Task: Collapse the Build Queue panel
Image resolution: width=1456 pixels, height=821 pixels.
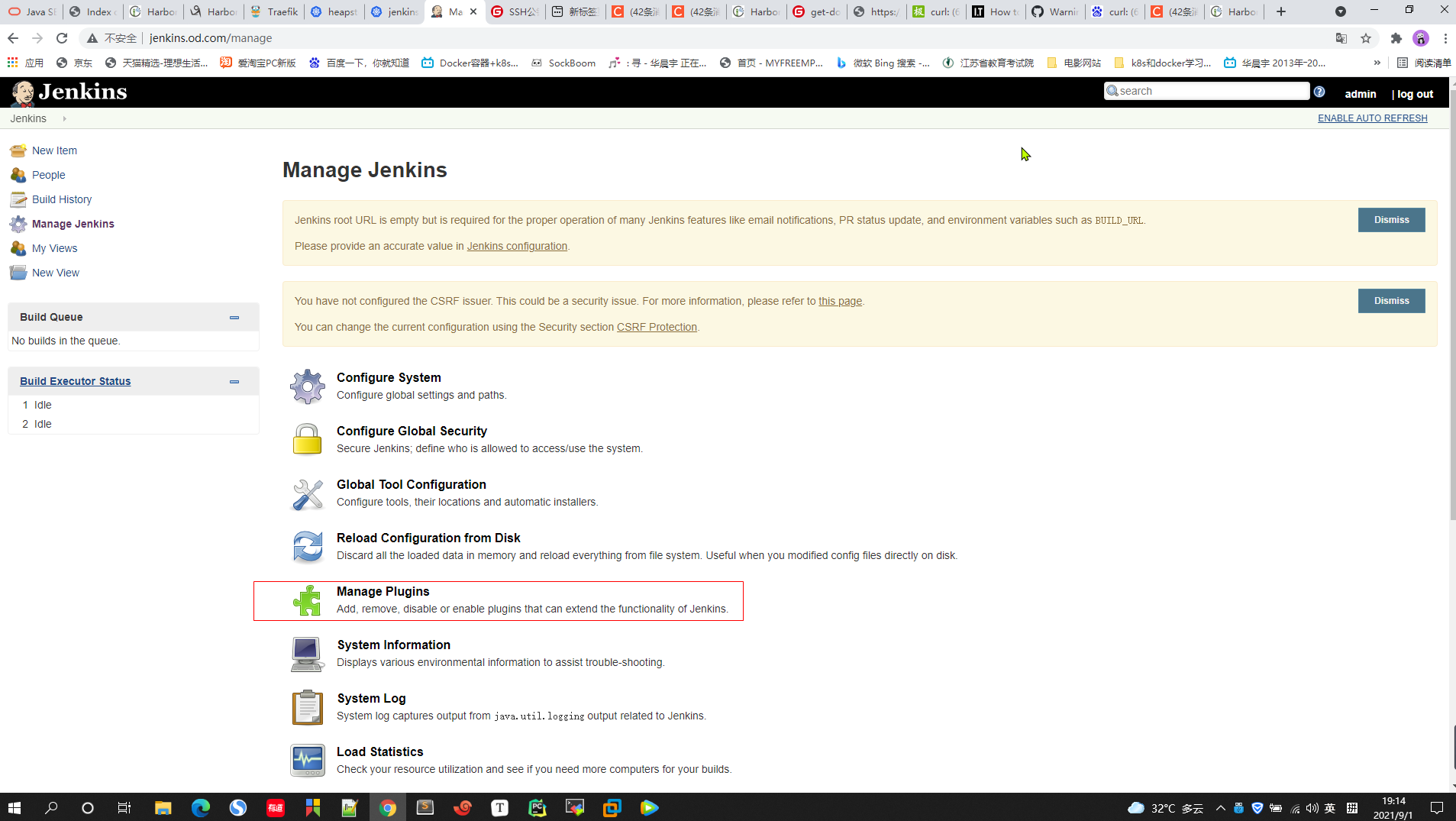Action: pyautogui.click(x=234, y=317)
